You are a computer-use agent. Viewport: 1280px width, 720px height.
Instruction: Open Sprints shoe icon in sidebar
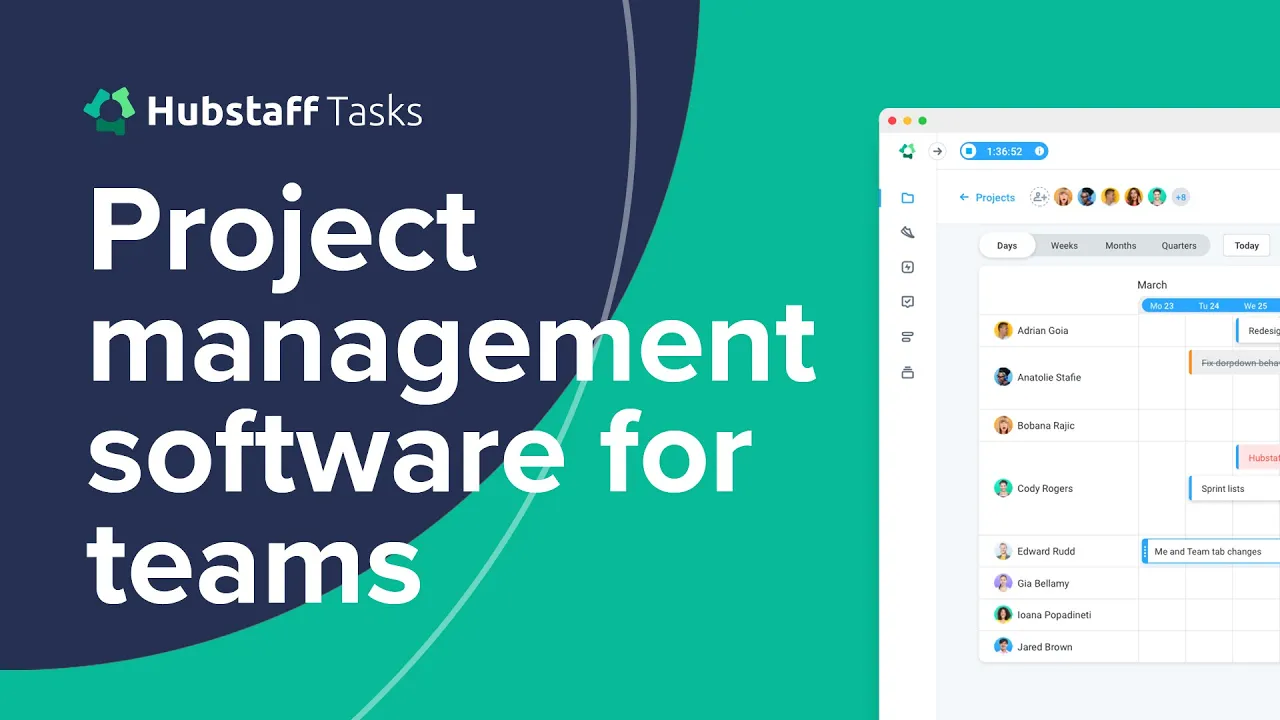907,232
